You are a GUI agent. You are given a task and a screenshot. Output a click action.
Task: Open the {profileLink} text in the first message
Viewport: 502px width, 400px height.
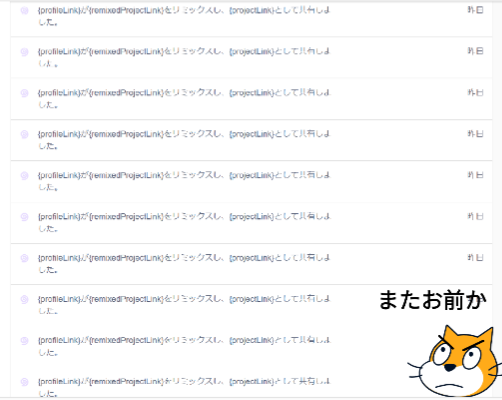pyautogui.click(x=59, y=10)
